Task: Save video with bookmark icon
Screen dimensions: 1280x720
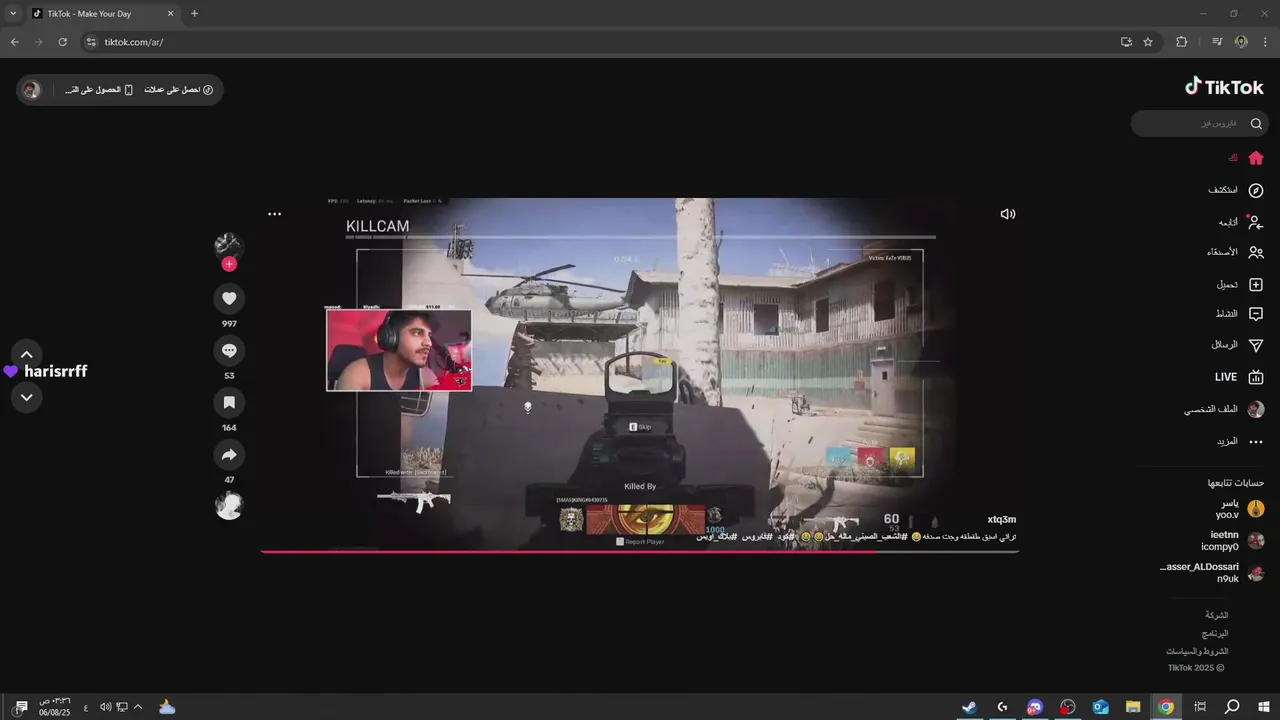Action: point(229,402)
